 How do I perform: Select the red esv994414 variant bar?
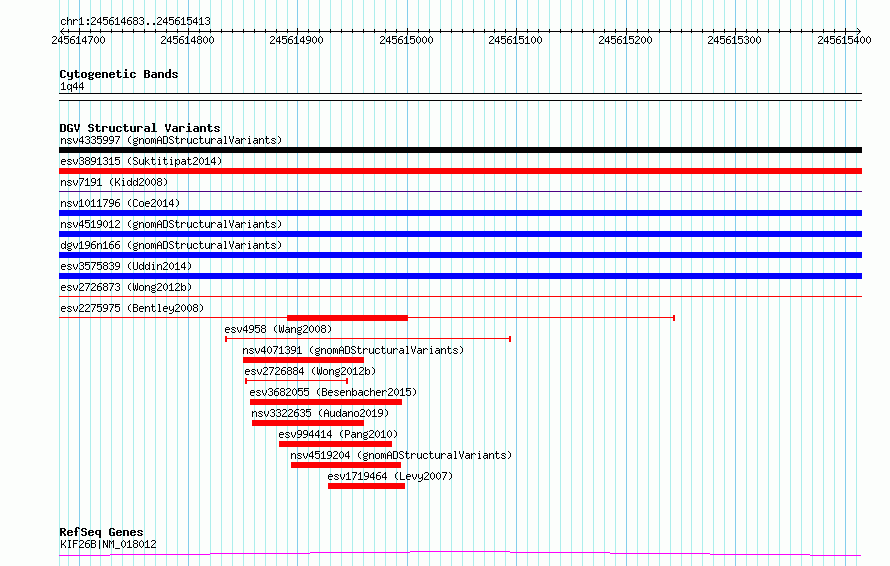335,444
